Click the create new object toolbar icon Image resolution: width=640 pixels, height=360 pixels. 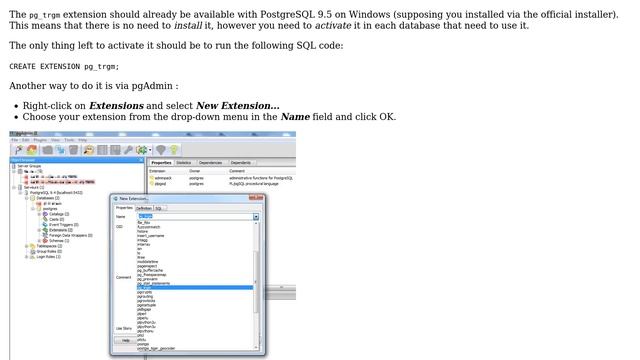point(60,150)
